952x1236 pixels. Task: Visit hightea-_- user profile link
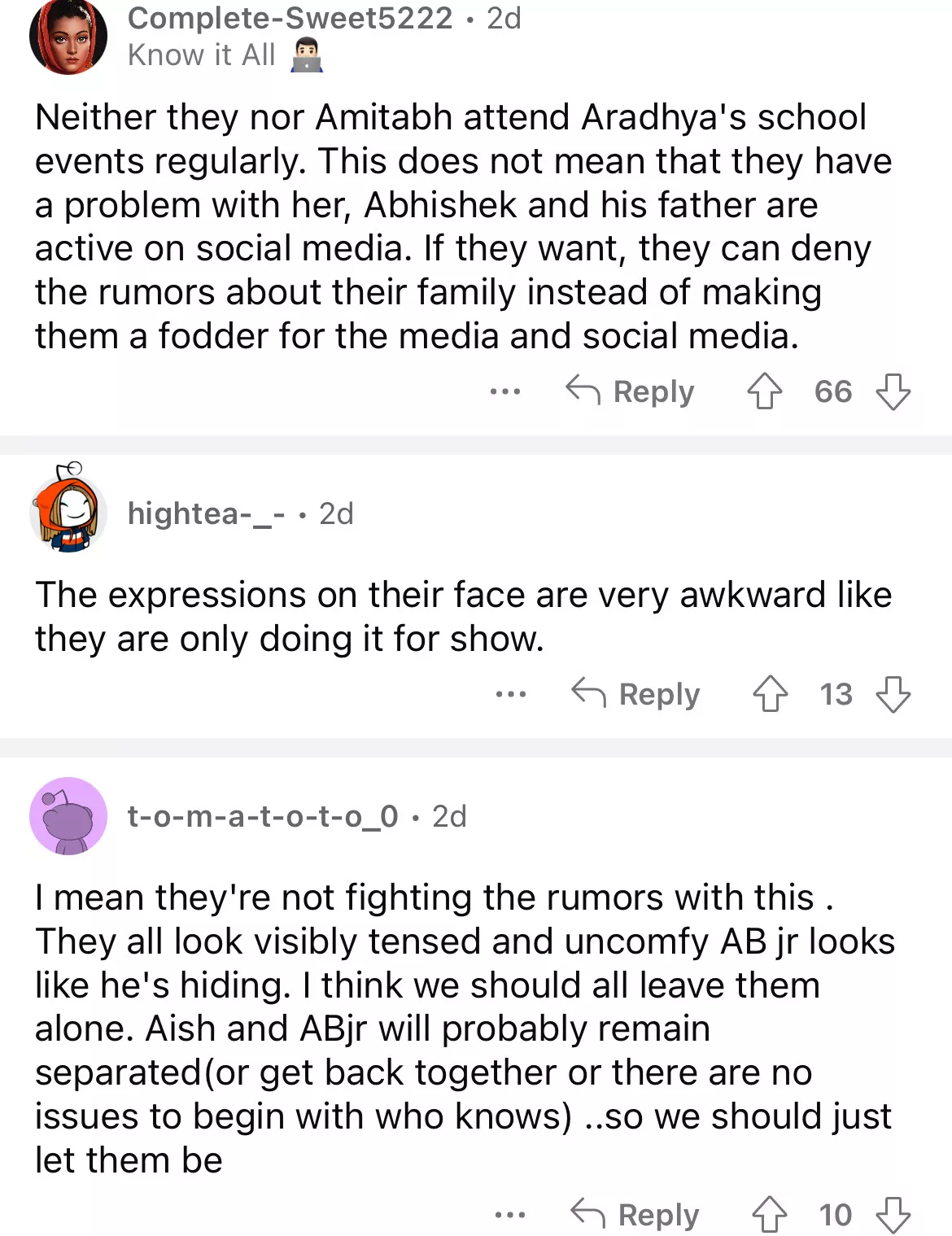pos(206,513)
